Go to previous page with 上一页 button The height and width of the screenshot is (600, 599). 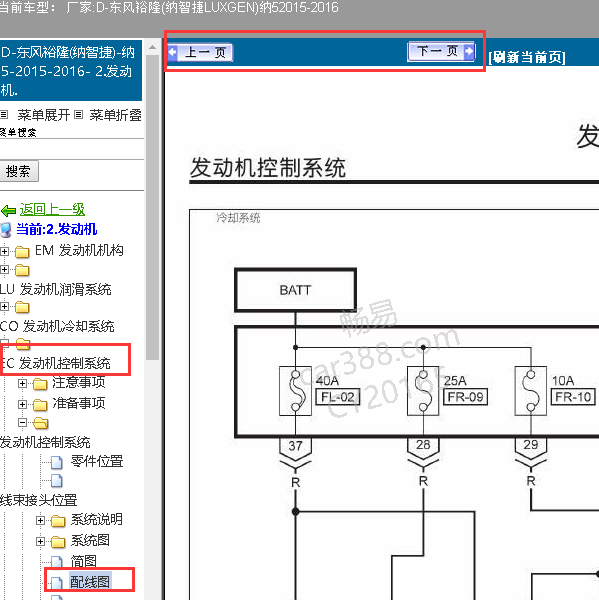[200, 52]
